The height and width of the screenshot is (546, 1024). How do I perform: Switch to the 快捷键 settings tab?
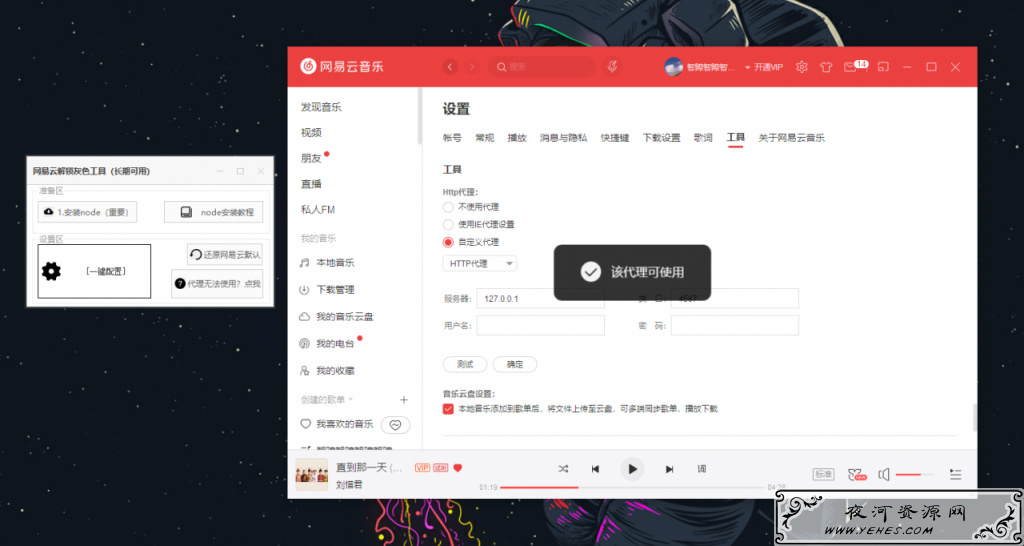(615, 138)
